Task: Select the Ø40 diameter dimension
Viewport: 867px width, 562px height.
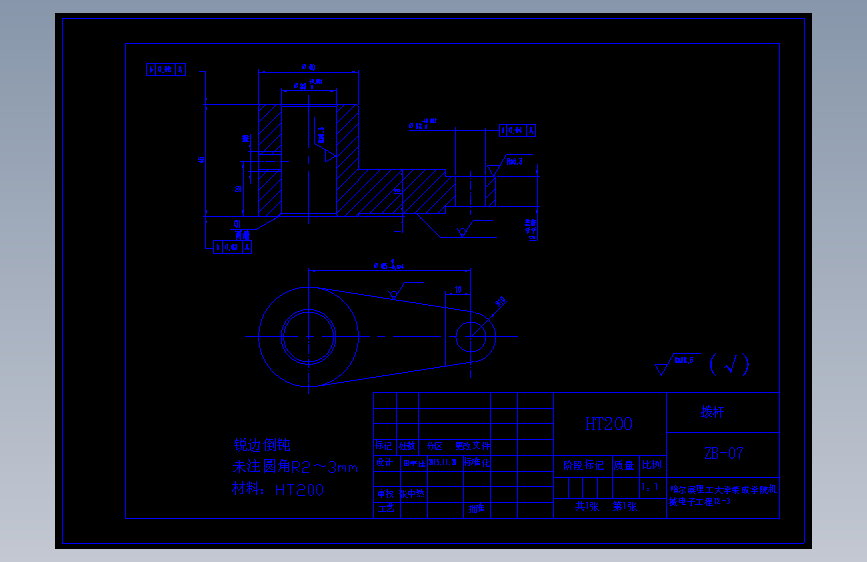Action: 309,67
